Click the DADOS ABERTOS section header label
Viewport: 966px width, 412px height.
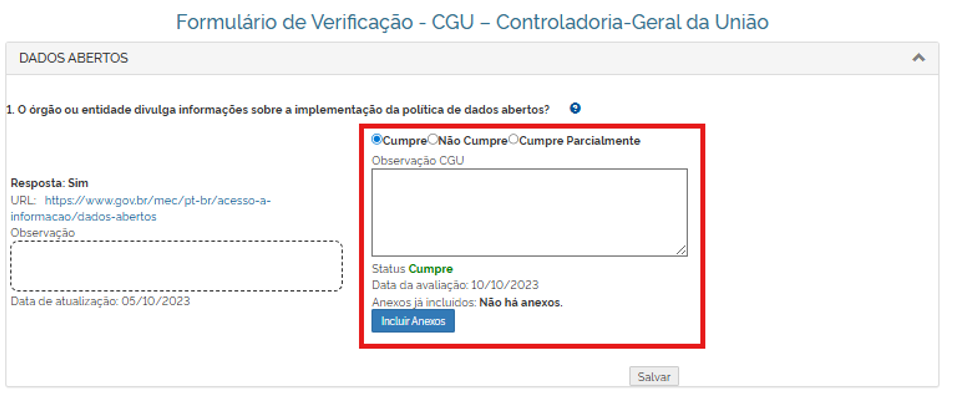pyautogui.click(x=73, y=58)
